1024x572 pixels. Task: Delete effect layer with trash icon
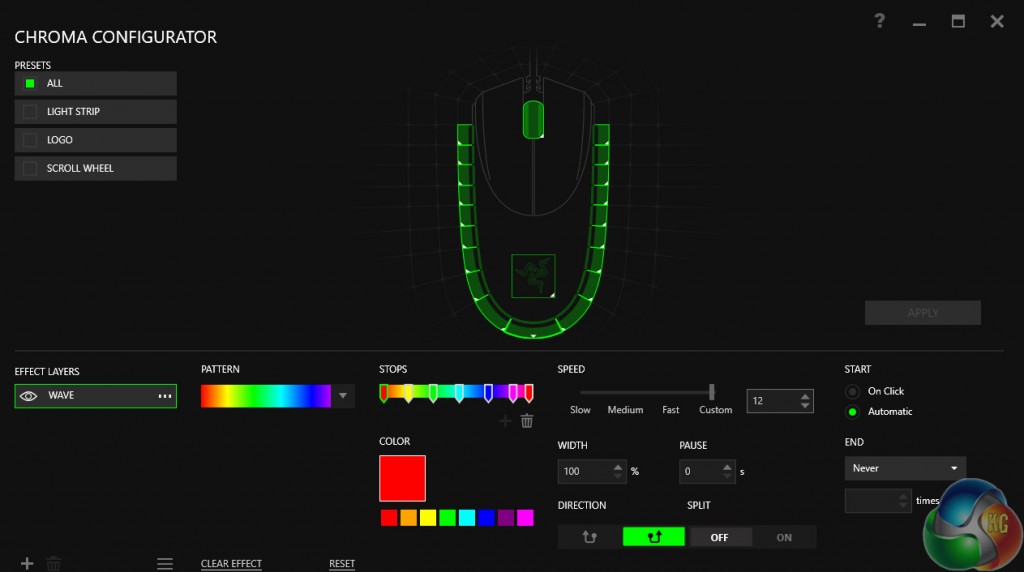pyautogui.click(x=54, y=563)
